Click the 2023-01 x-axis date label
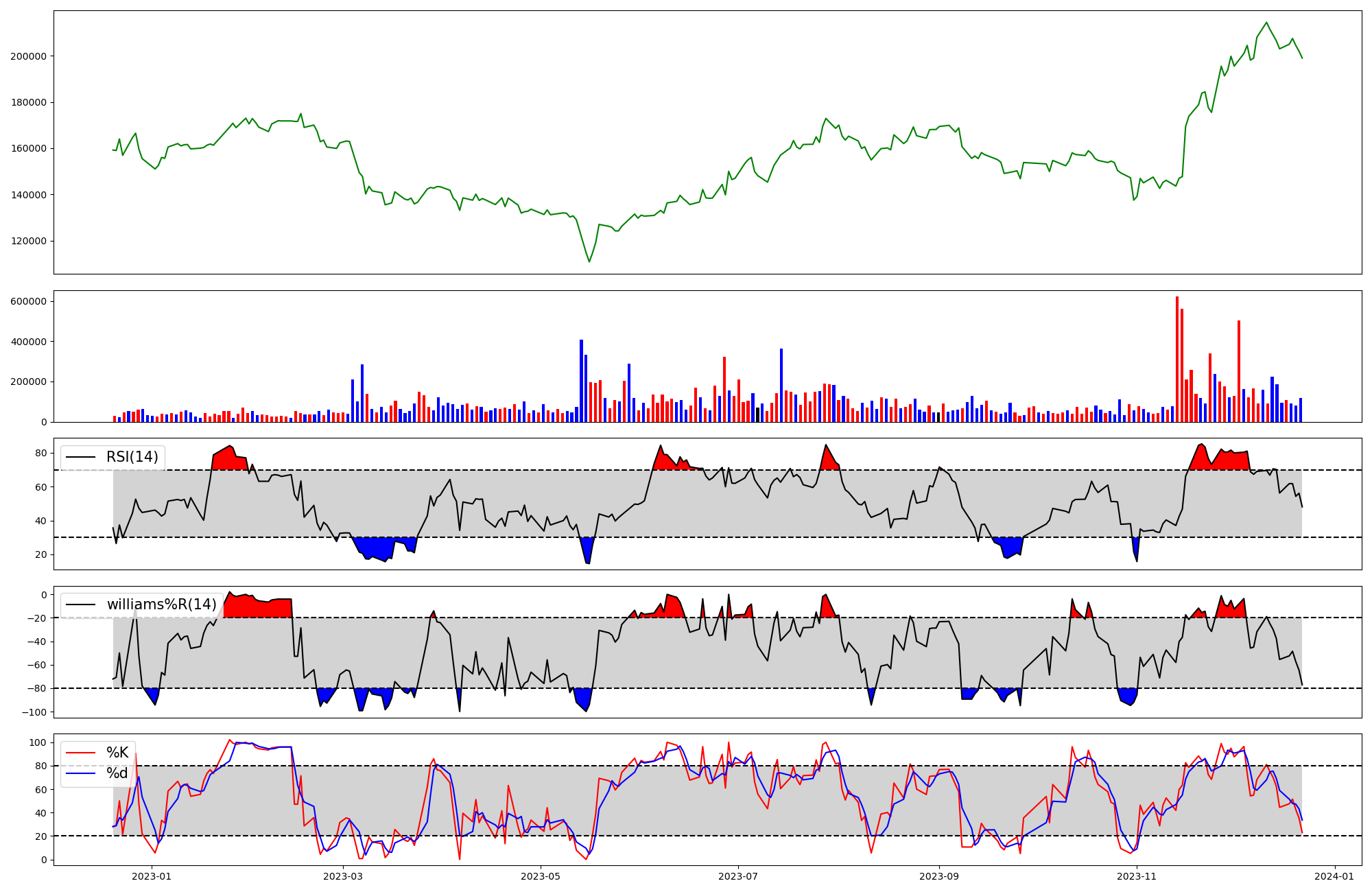This screenshot has width=1372, height=892. coord(151,876)
